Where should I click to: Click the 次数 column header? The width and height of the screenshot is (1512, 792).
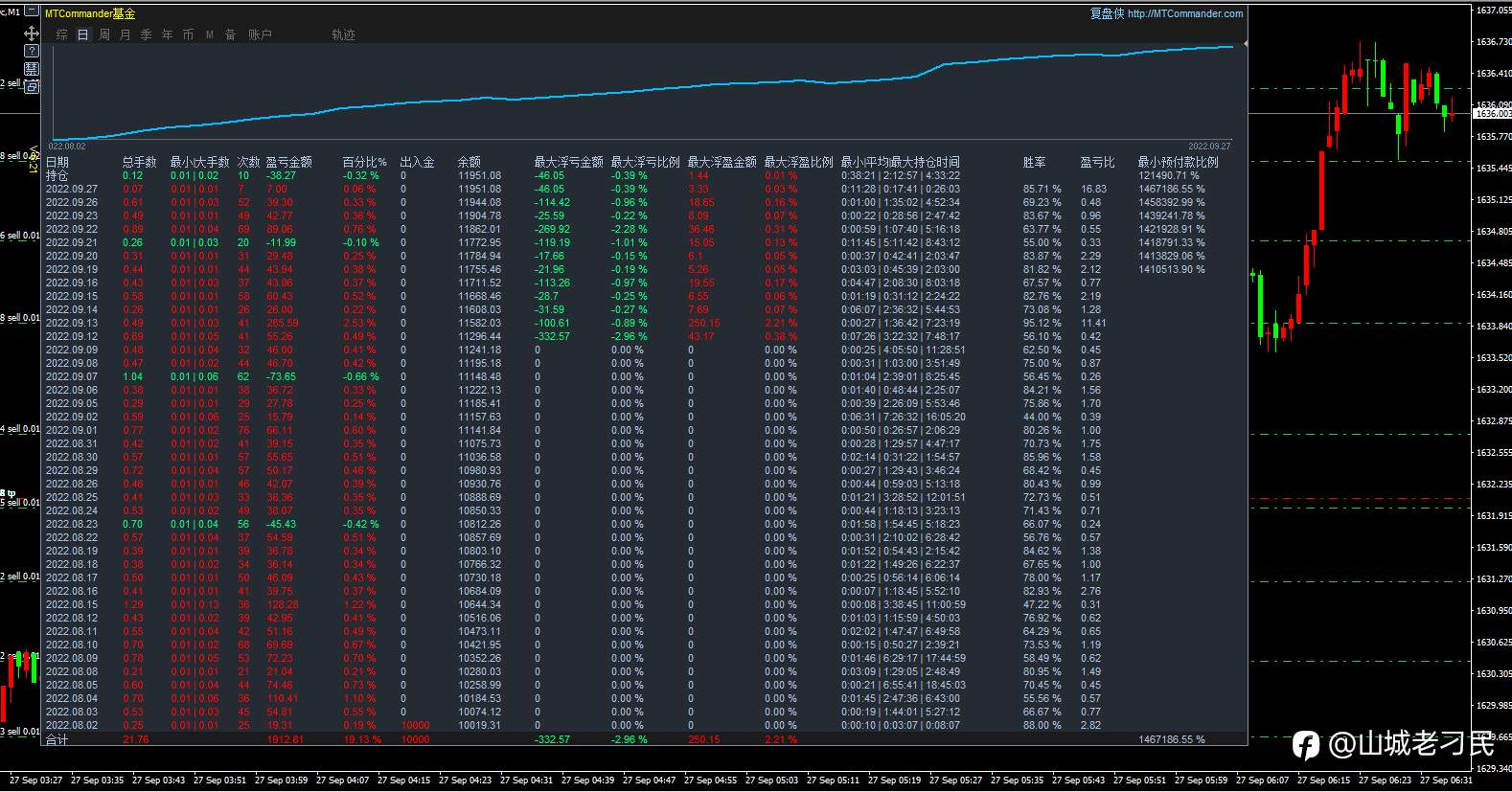pyautogui.click(x=249, y=162)
